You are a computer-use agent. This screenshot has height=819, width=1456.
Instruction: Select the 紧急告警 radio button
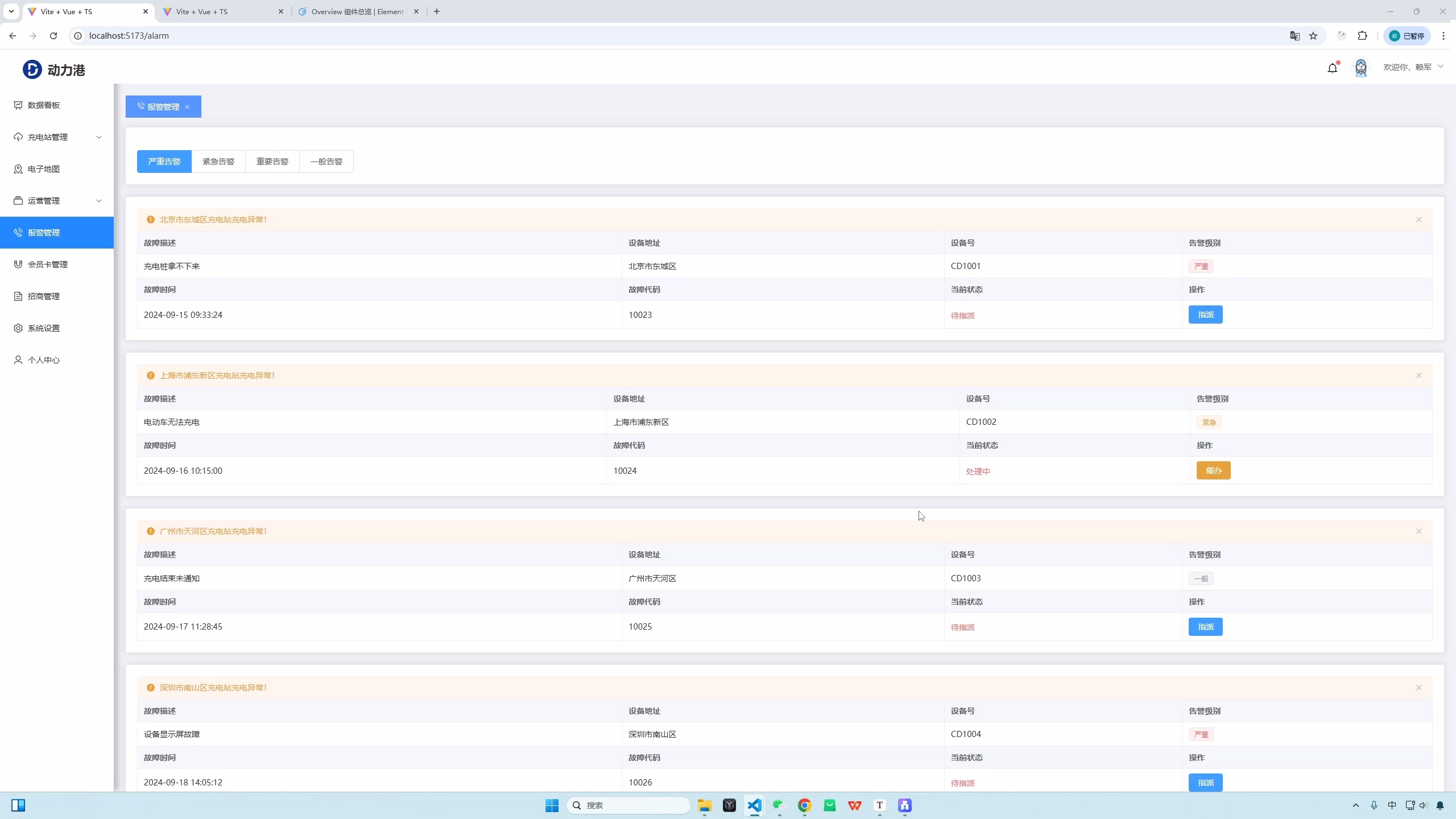point(218,162)
